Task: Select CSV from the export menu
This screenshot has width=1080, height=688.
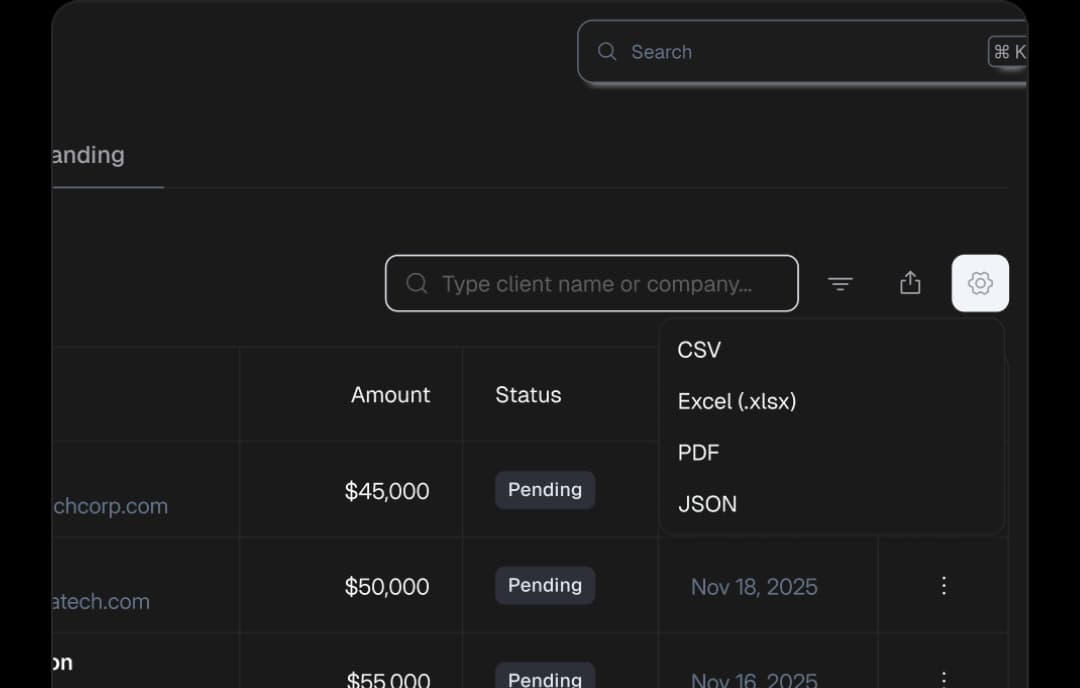Action: click(699, 350)
